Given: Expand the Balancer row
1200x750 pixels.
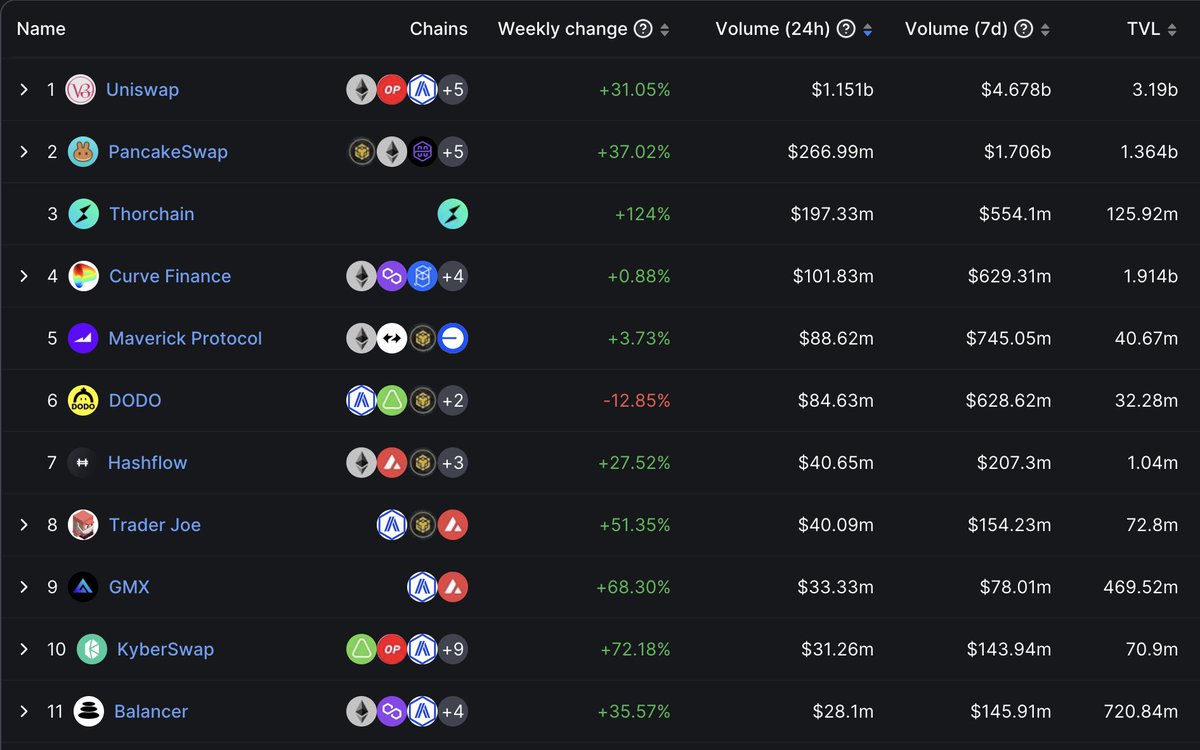Looking at the screenshot, I should click(24, 712).
